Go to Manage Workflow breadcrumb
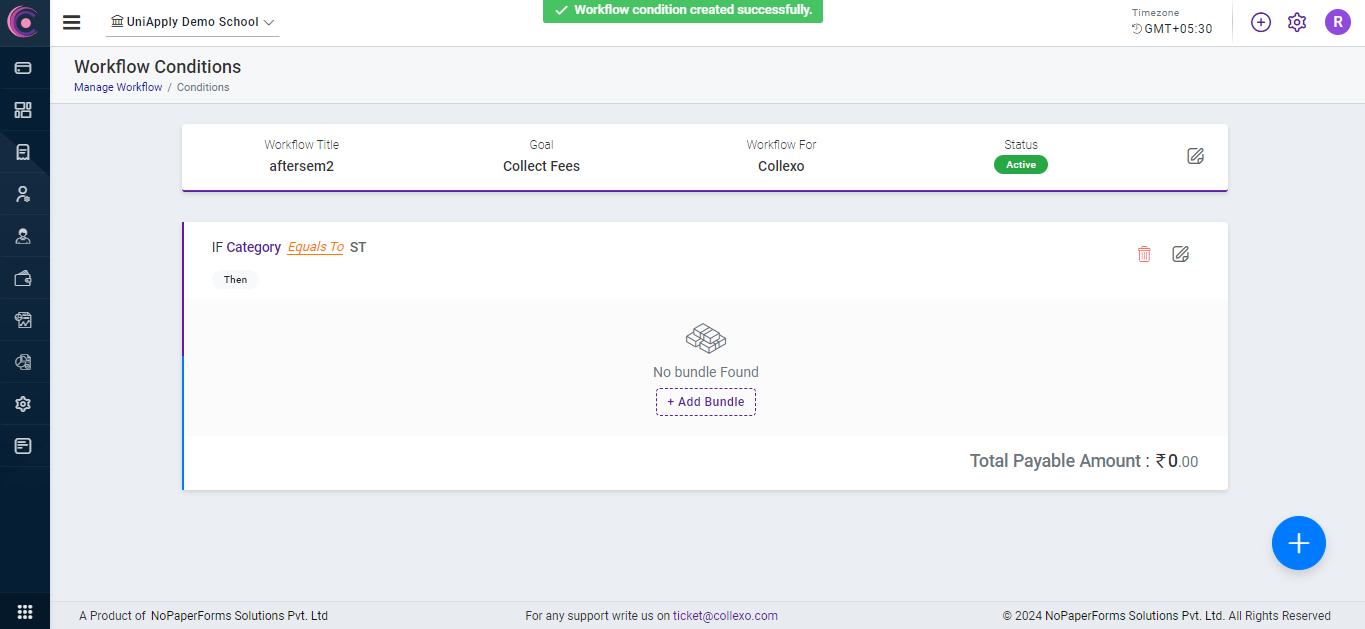The width and height of the screenshot is (1365, 629). [118, 88]
